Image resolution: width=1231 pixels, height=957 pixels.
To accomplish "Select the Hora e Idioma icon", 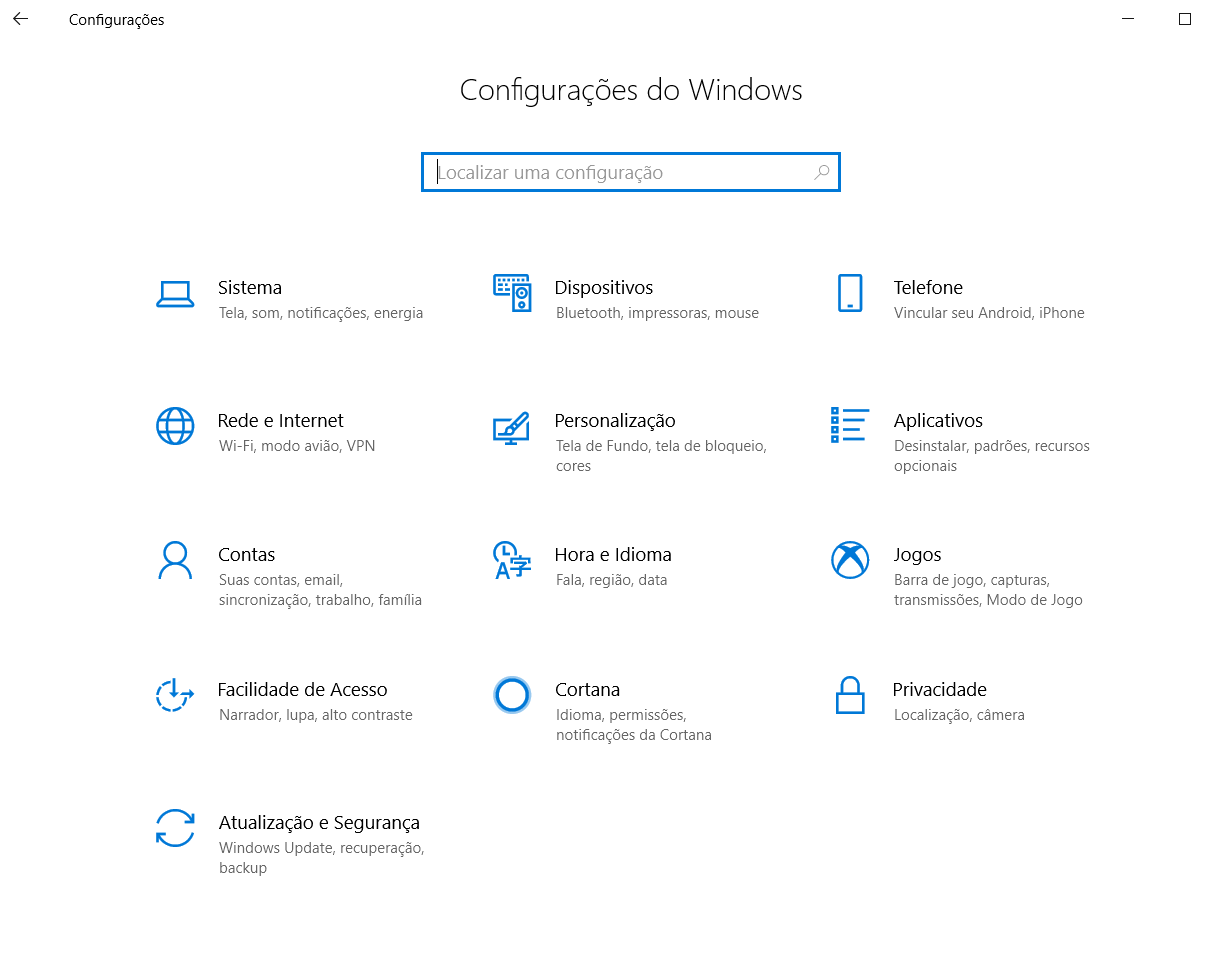I will point(512,560).
